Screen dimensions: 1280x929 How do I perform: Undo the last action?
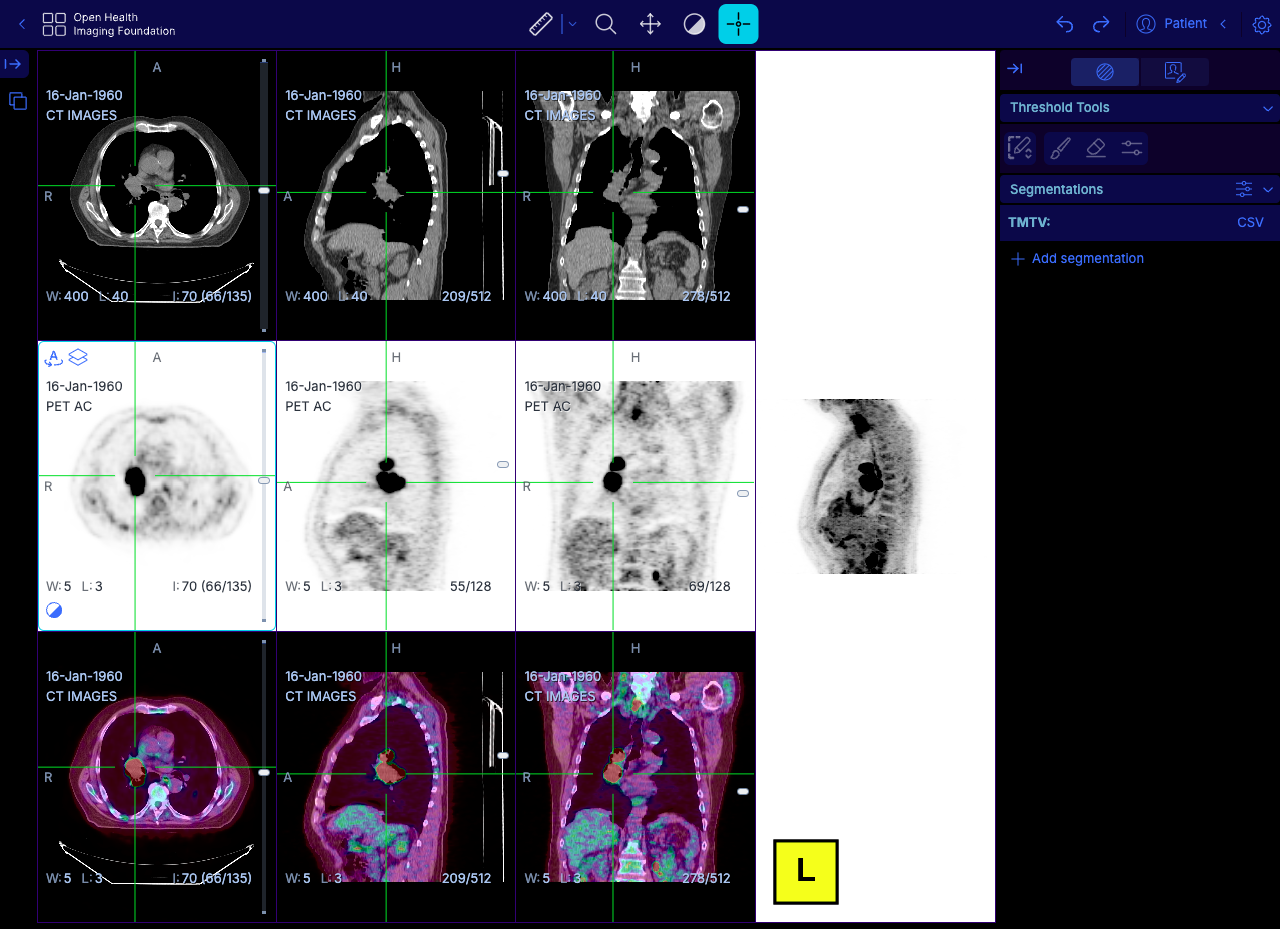1065,24
